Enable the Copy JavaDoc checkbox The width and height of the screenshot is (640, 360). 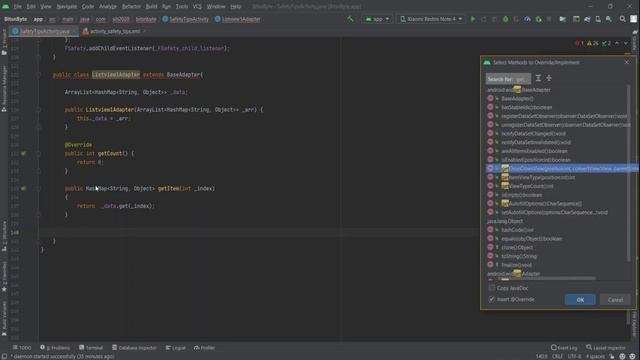pyautogui.click(x=492, y=288)
